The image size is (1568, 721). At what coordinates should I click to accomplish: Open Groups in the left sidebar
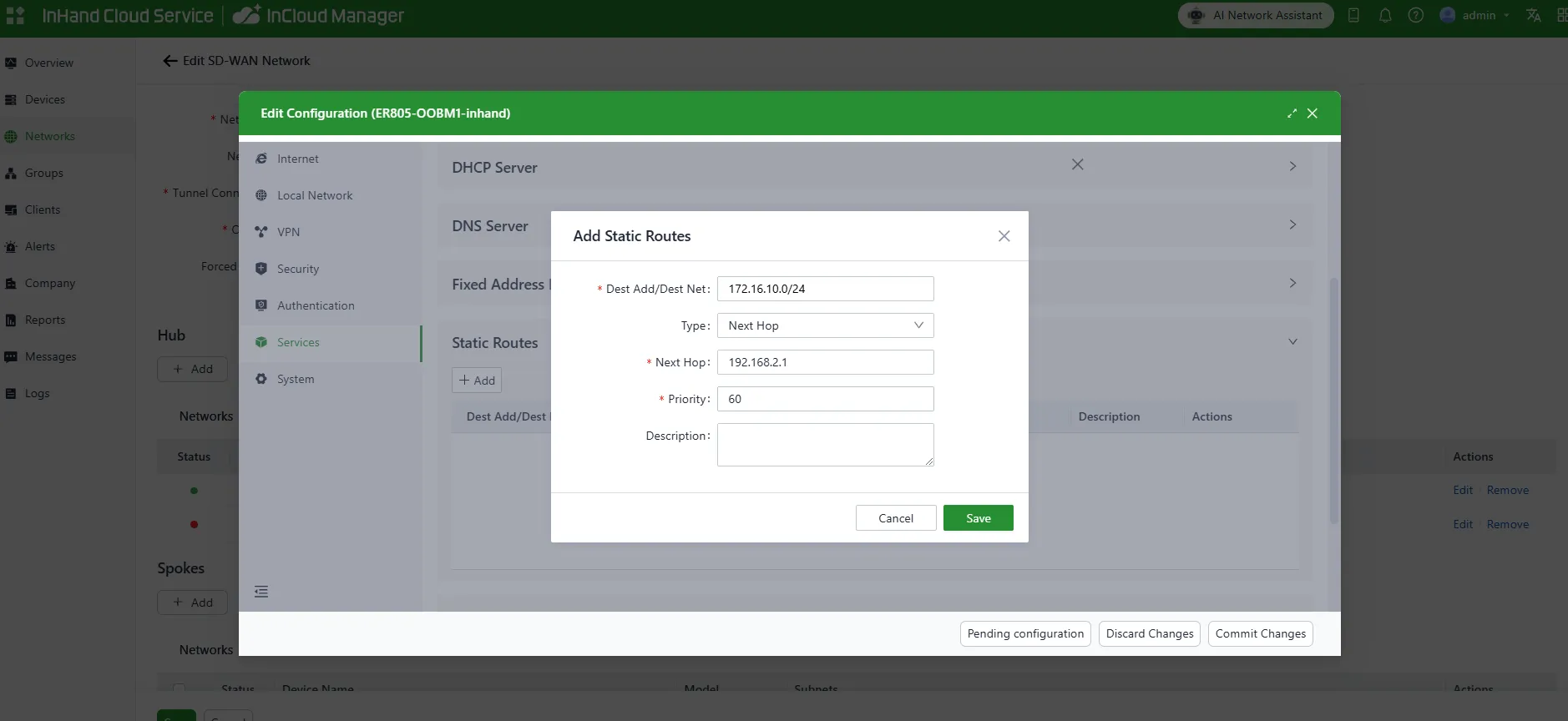[x=44, y=173]
